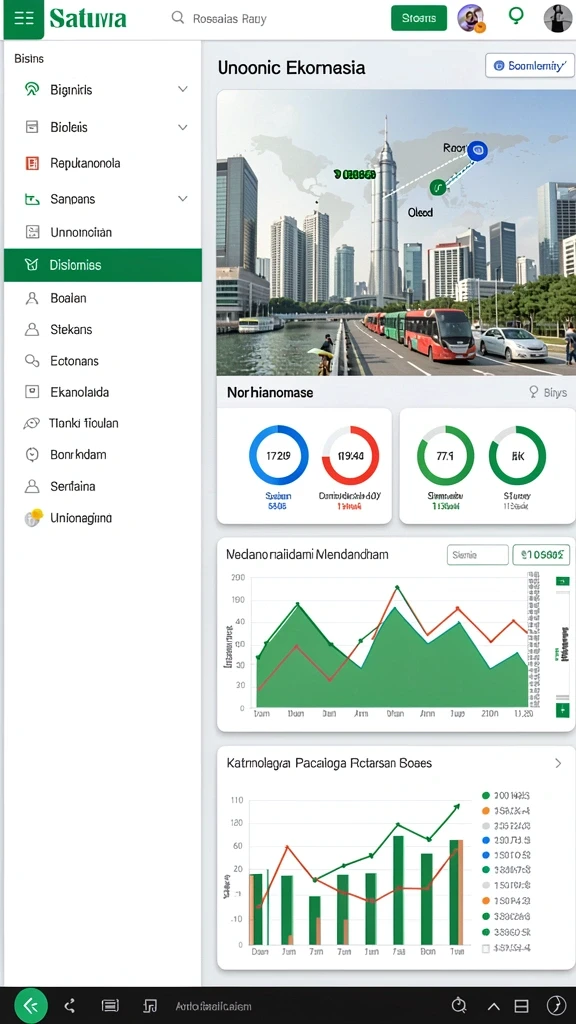Click the green back arrow circle in bottom bar
This screenshot has width=576, height=1024.
click(x=31, y=1006)
